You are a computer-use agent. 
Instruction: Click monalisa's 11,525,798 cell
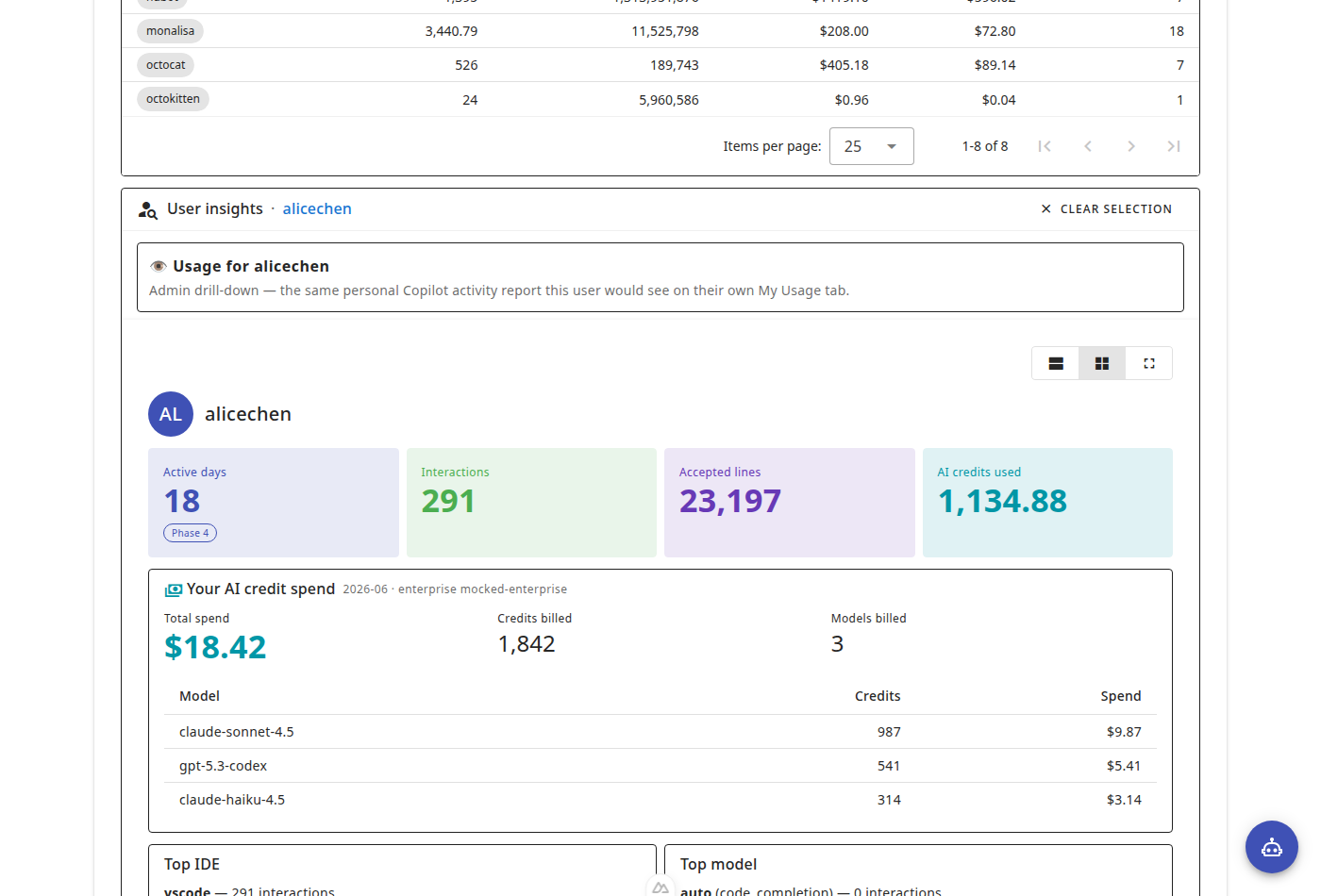tap(665, 31)
